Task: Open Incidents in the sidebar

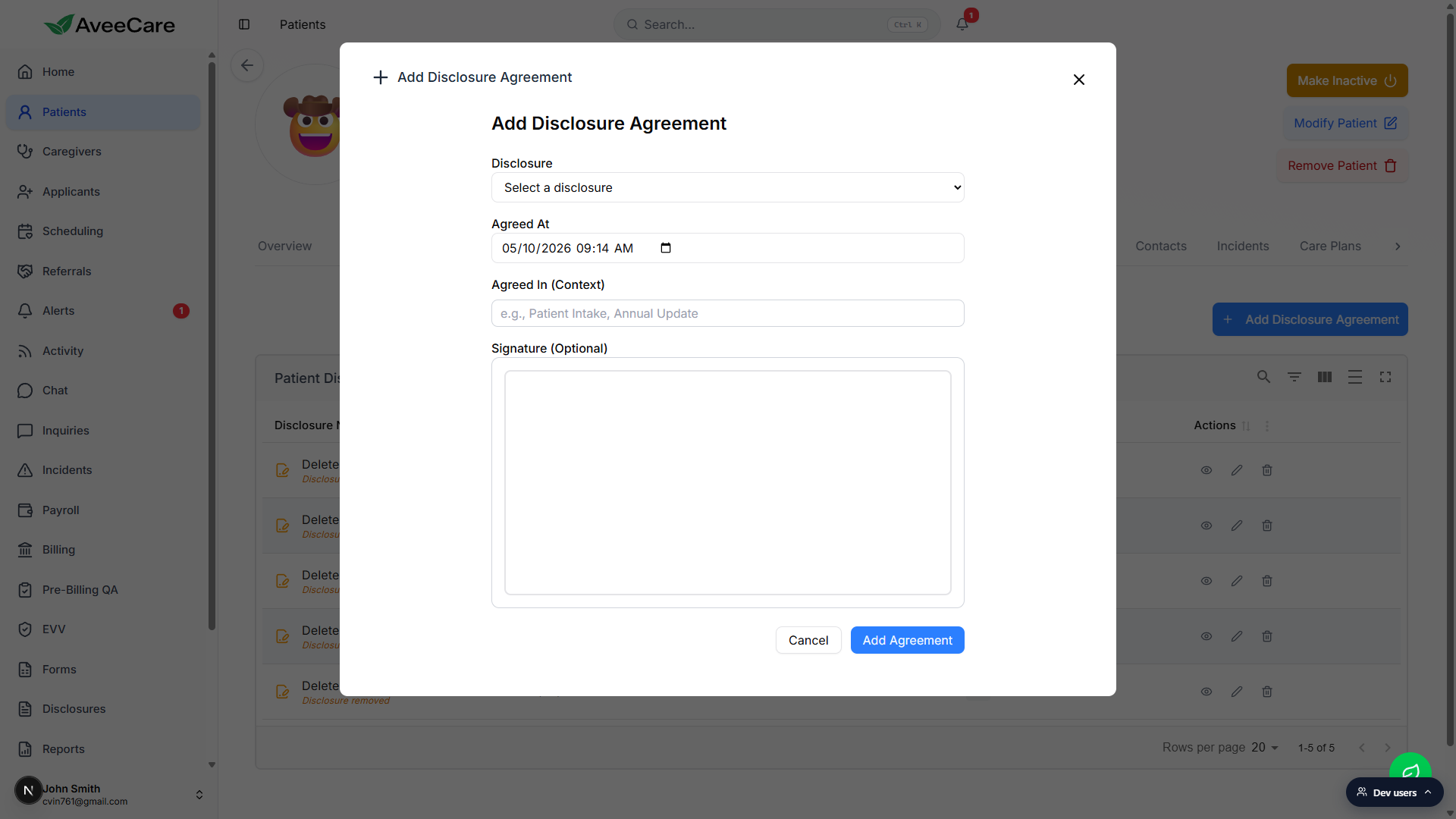Action: click(103, 470)
